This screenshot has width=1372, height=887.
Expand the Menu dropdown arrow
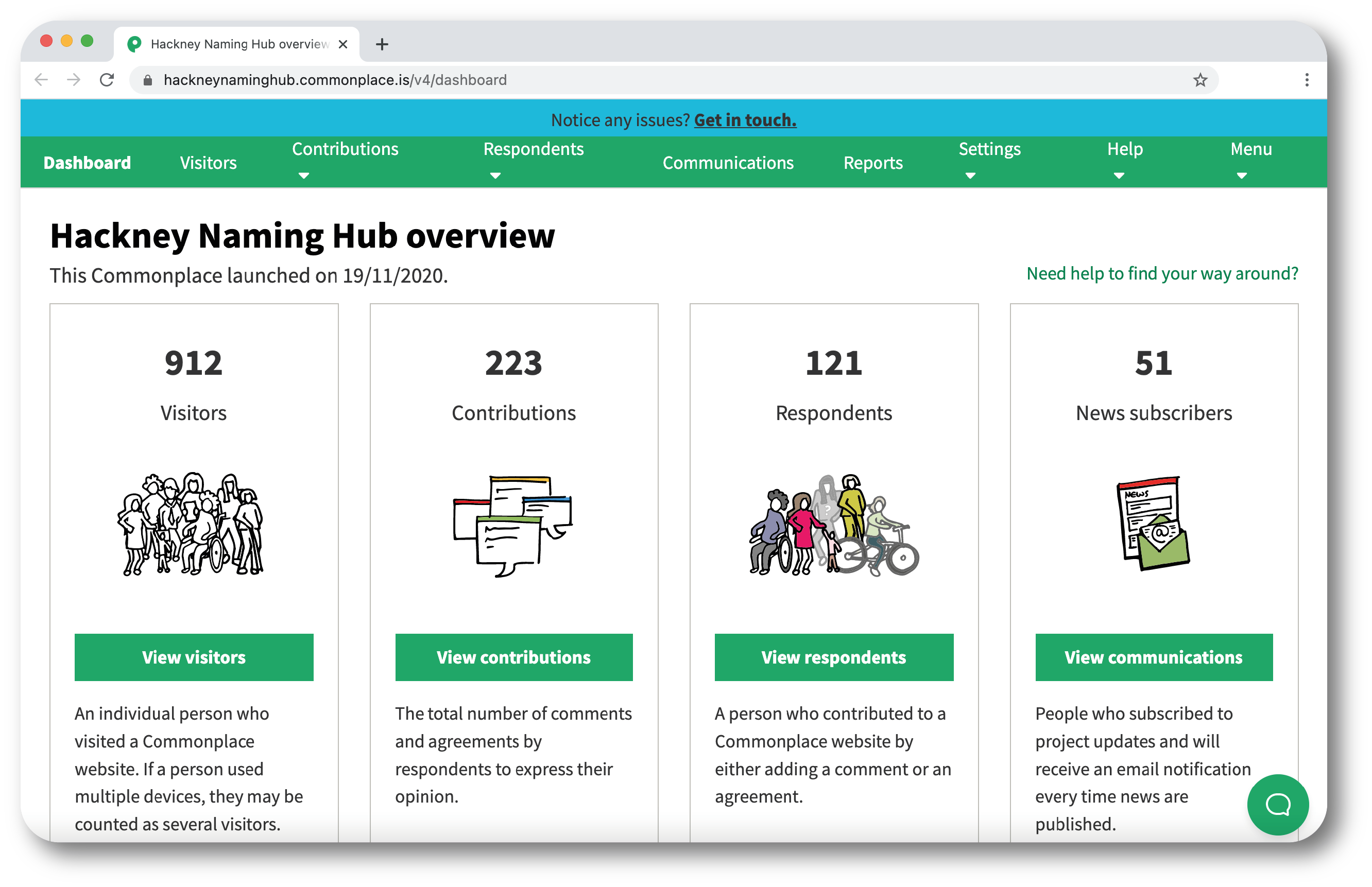[1242, 176]
